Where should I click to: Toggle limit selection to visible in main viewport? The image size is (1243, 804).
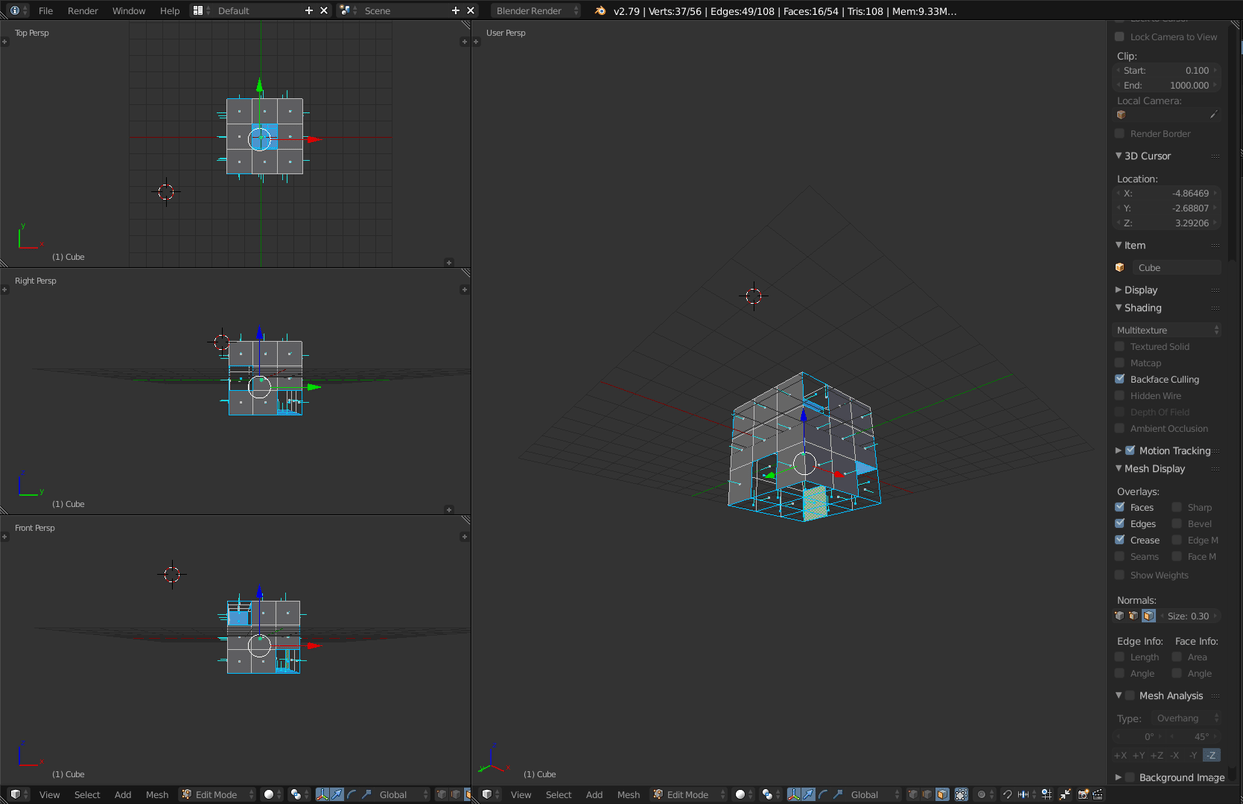(x=961, y=794)
